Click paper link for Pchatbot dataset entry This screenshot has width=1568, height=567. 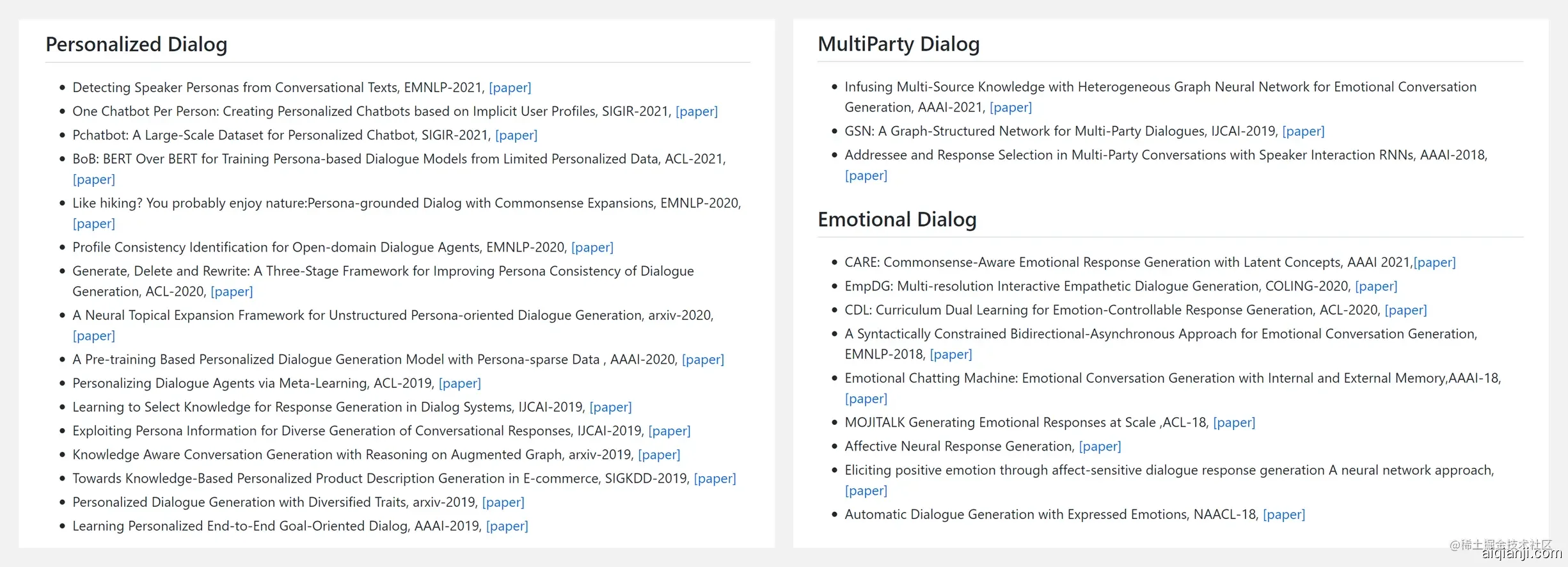point(516,135)
